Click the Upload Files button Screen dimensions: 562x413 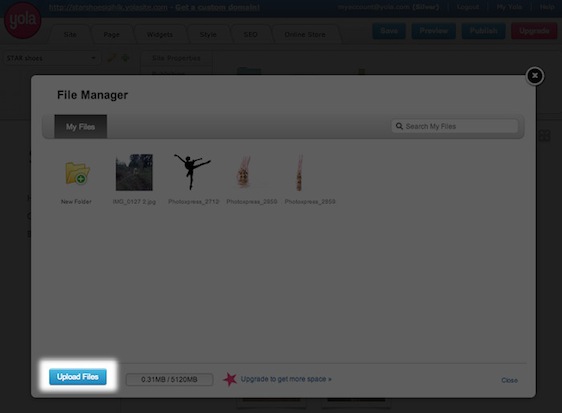pyautogui.click(x=77, y=377)
